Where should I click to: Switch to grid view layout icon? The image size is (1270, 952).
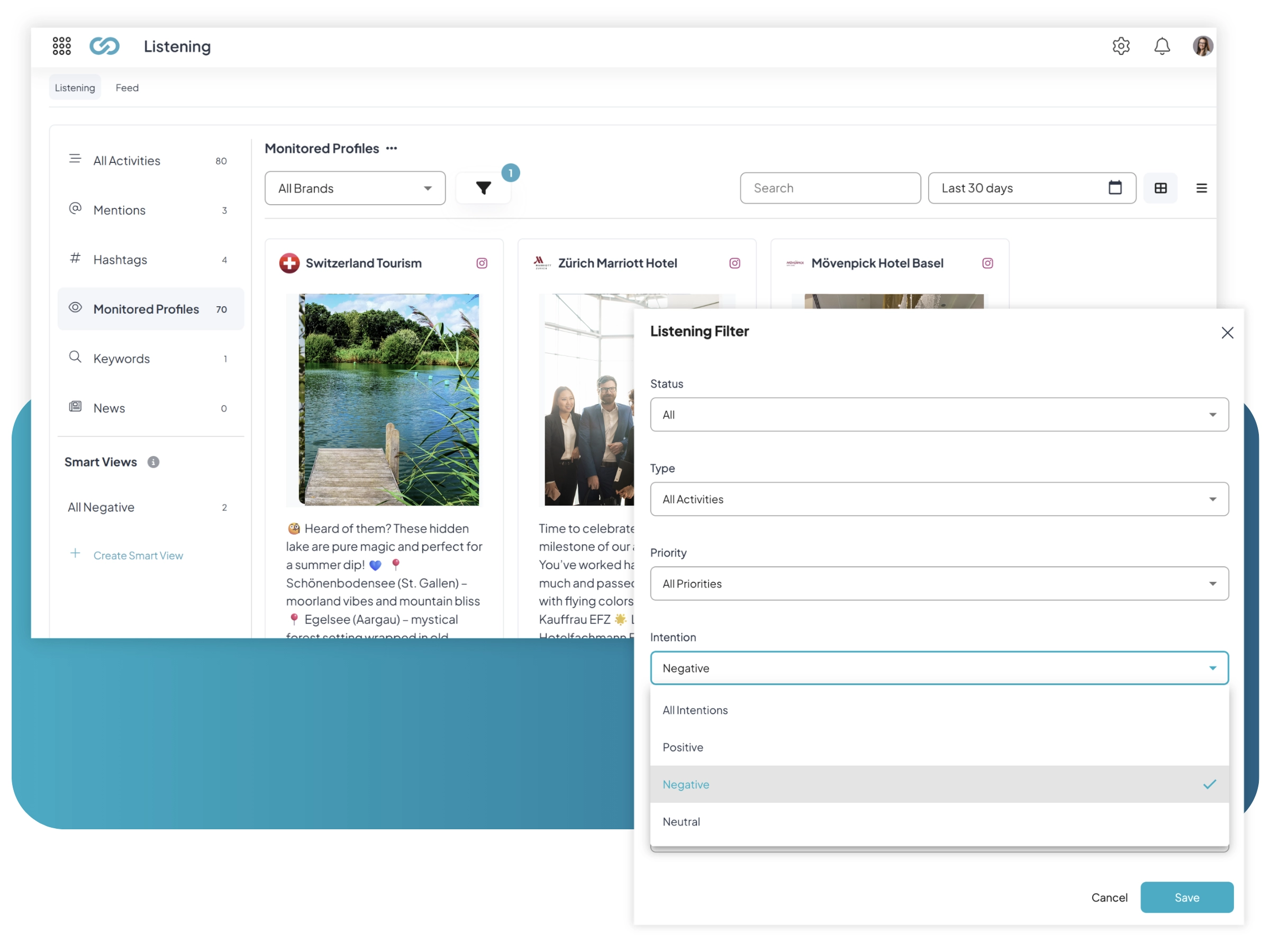point(1160,188)
